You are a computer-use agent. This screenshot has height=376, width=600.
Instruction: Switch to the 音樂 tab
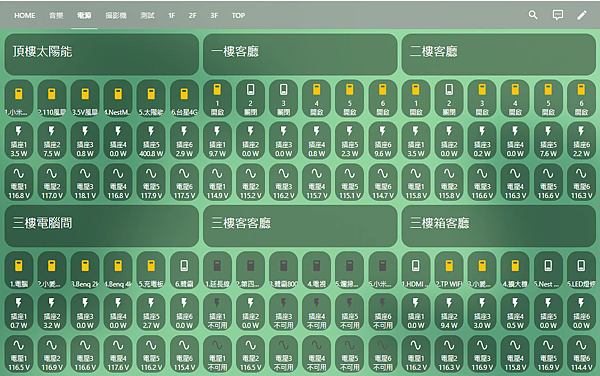click(56, 16)
